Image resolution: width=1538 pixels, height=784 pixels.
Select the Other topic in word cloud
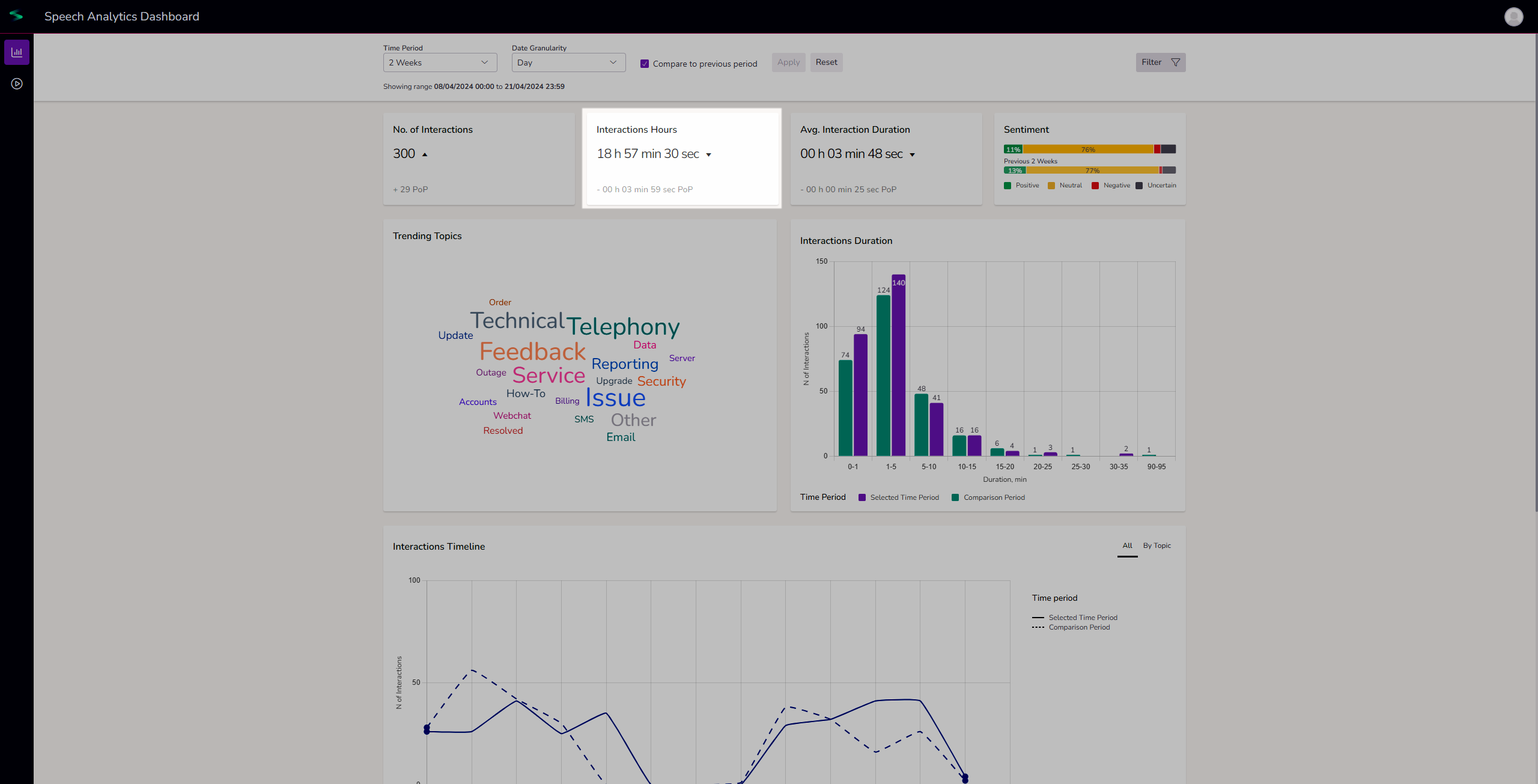(x=633, y=420)
